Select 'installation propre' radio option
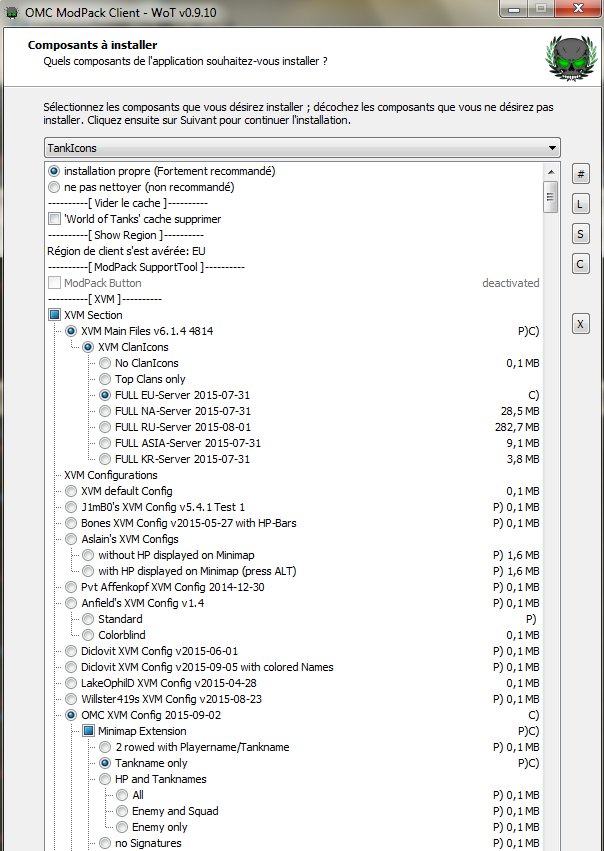This screenshot has width=604, height=851. tap(54, 171)
